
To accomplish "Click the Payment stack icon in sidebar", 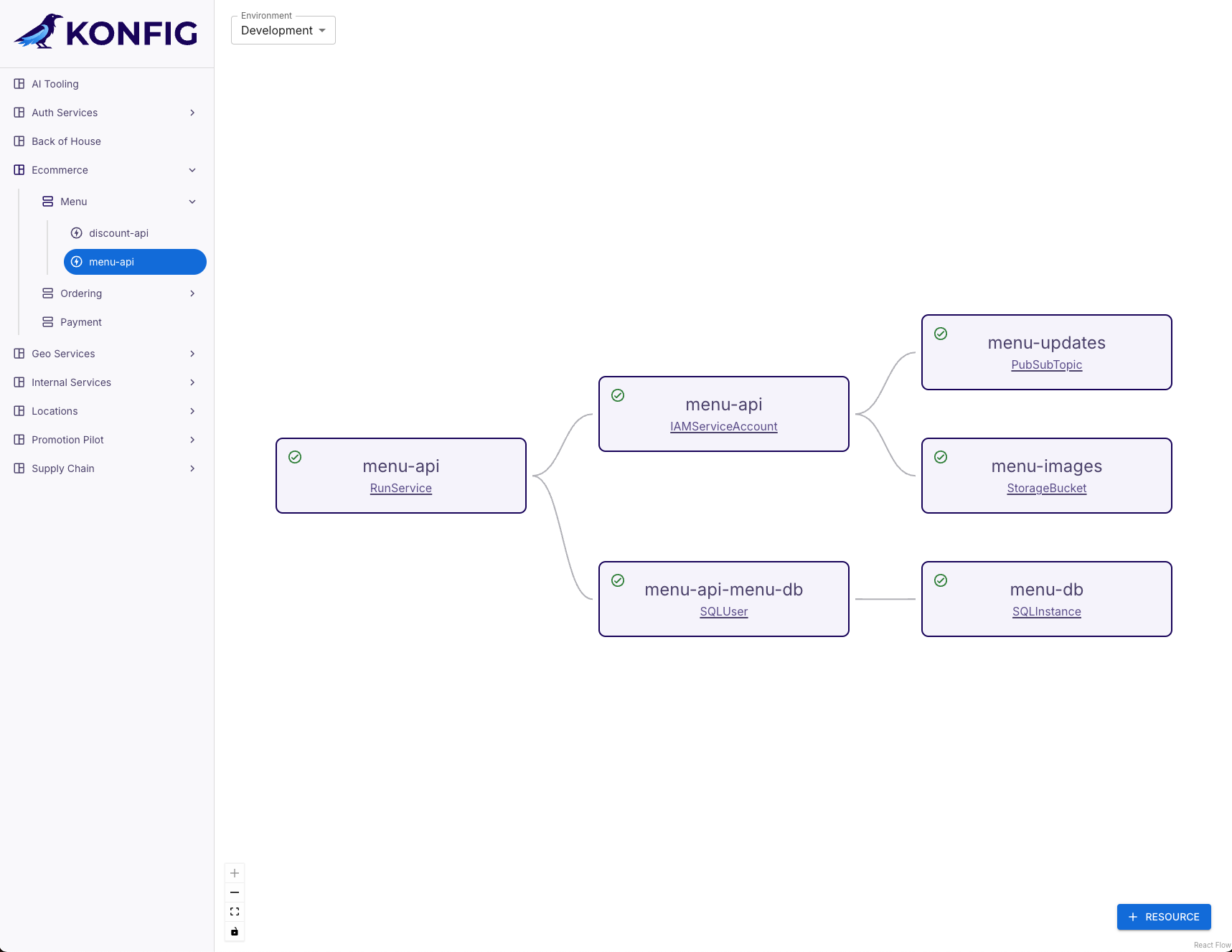I will coord(48,322).
